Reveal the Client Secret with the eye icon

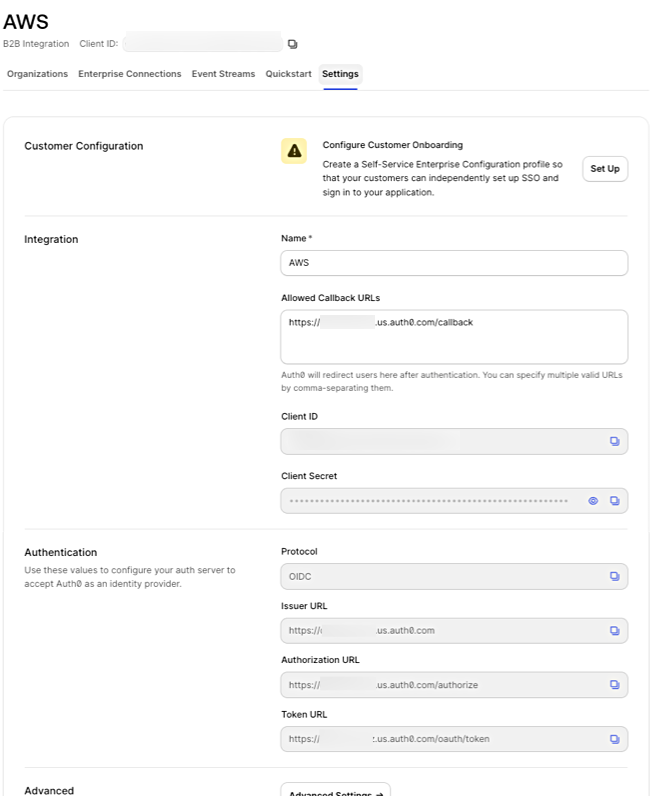(593, 501)
